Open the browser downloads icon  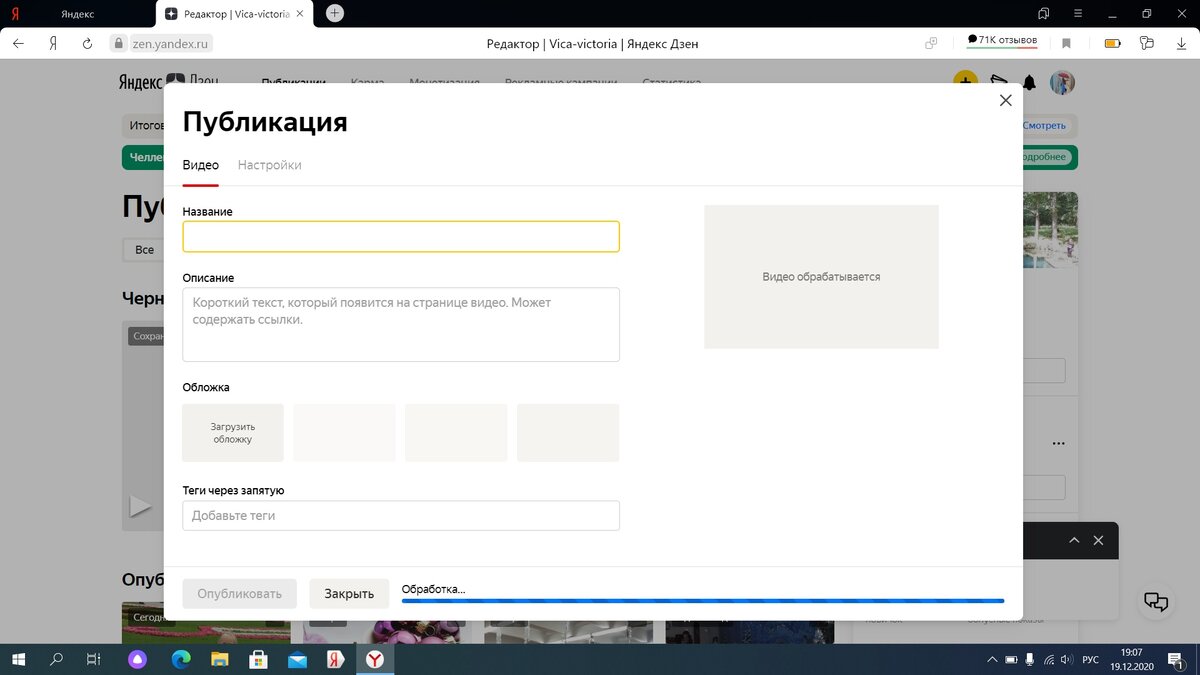1180,43
